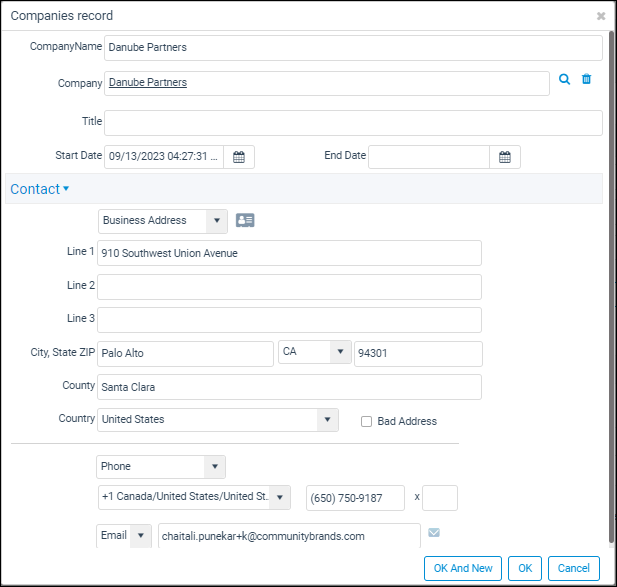This screenshot has height=587, width=617.
Task: Click the vertical scrollbar of the dialog
Action: click(x=611, y=287)
